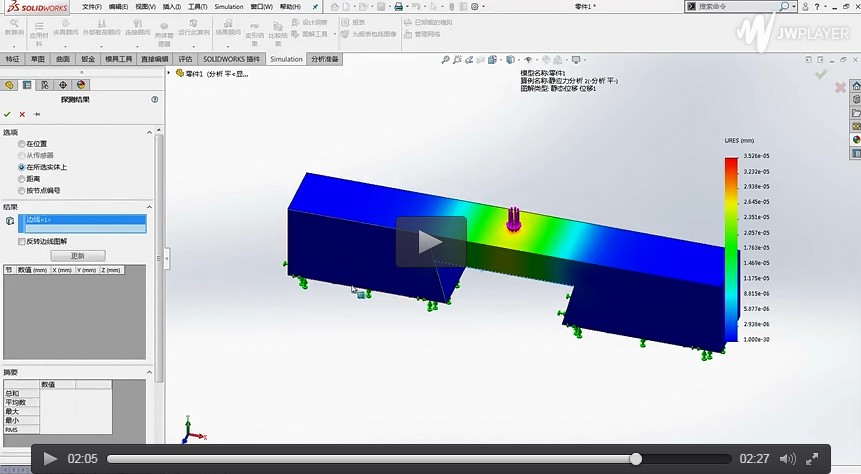
Task: Open SolidWorks Resources home task pane icon
Action: (856, 87)
